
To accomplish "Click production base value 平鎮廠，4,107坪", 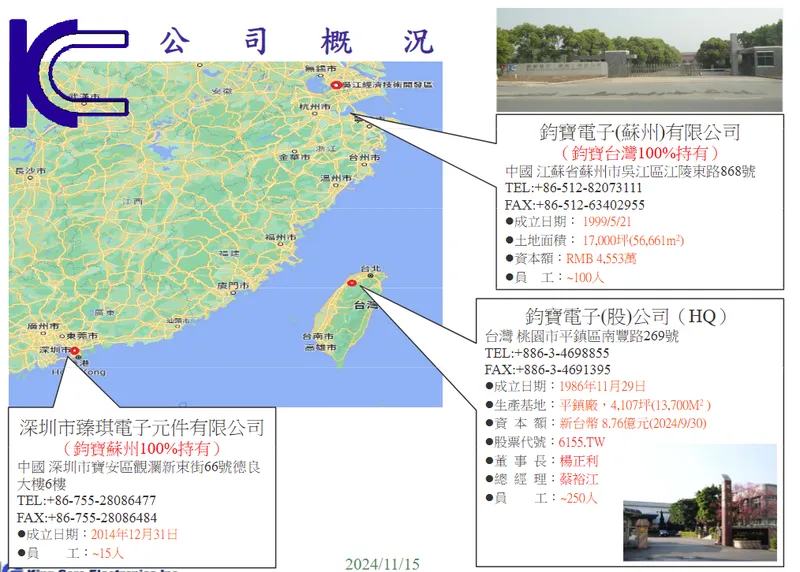I will [x=604, y=405].
